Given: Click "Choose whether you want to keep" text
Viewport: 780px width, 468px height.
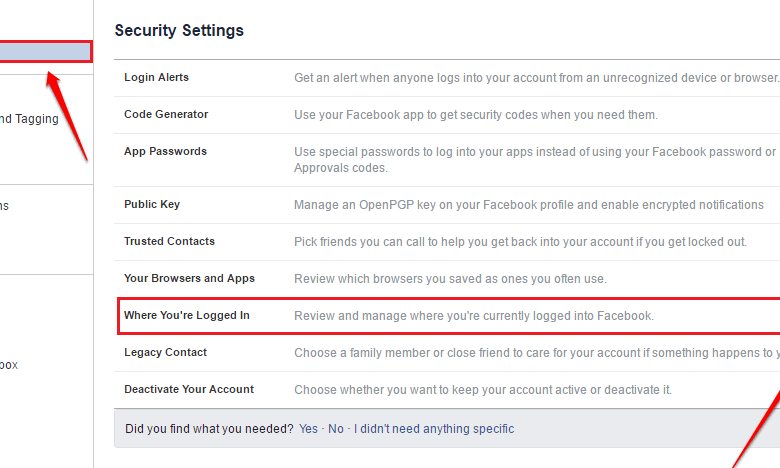Looking at the screenshot, I should [x=483, y=389].
